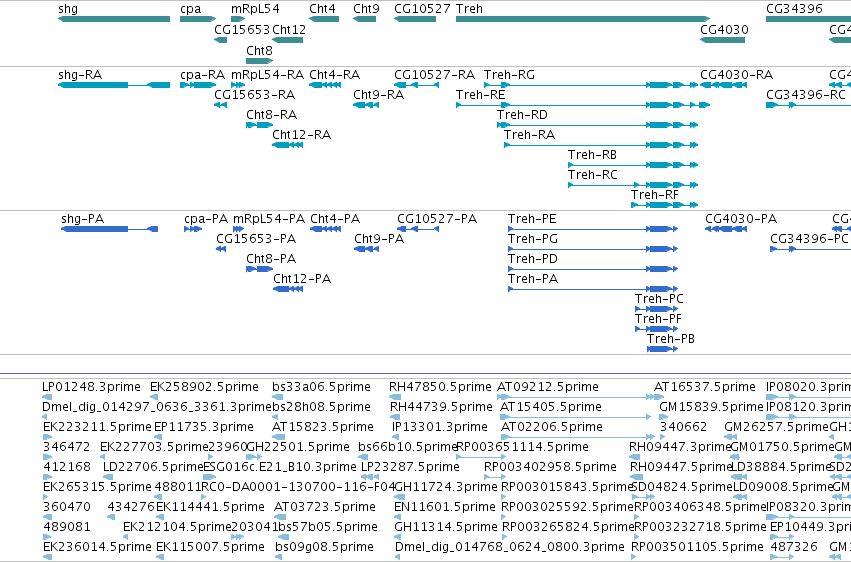Select the Treh-RC transcript label
The image size is (851, 562).
pyautogui.click(x=593, y=175)
